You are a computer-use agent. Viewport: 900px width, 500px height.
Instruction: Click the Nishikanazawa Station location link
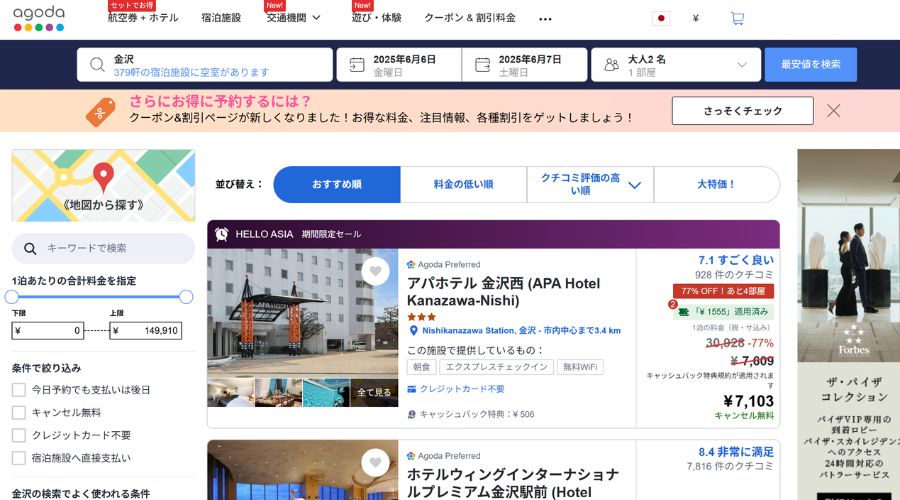tap(521, 331)
